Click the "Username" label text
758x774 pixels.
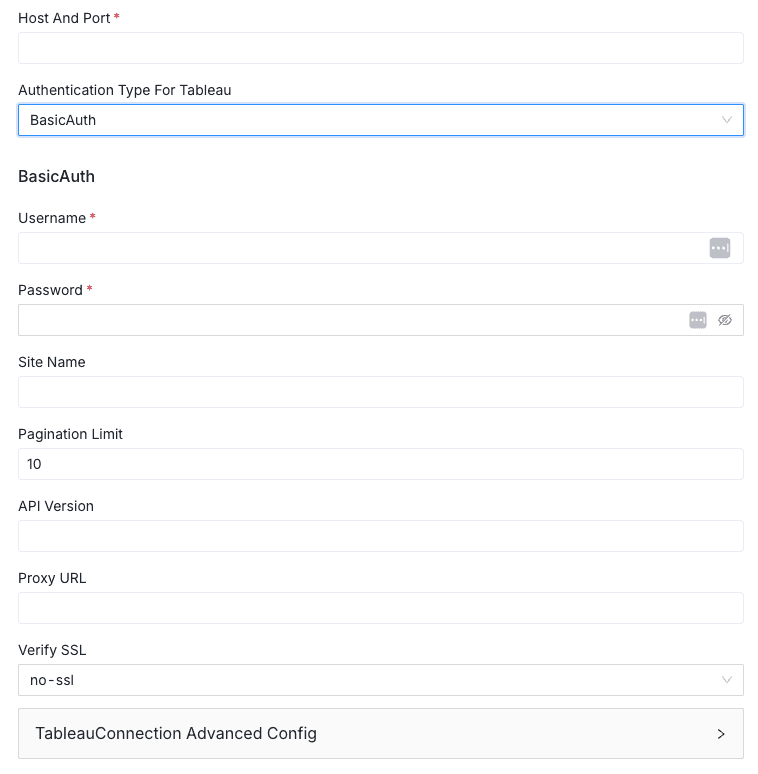click(52, 218)
